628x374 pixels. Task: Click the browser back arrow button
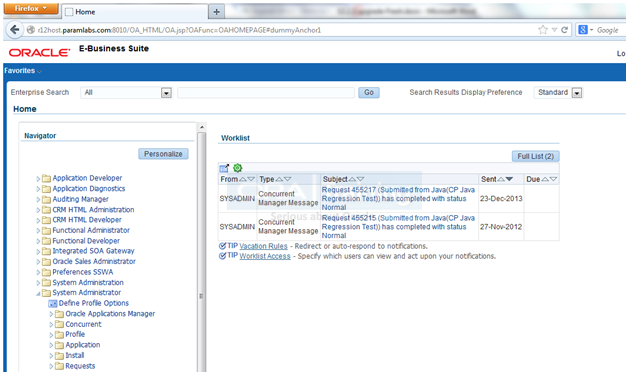click(x=14, y=30)
